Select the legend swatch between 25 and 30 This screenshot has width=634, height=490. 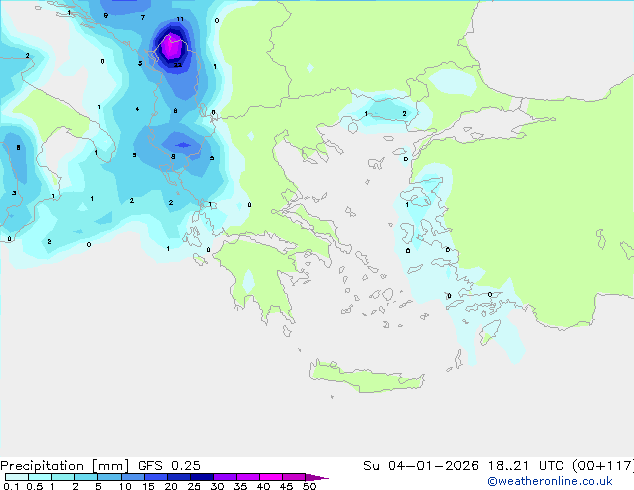point(202,477)
